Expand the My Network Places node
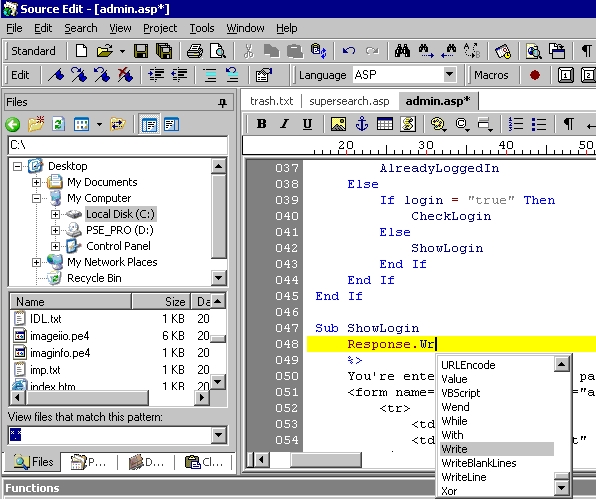This screenshot has width=596, height=499. [x=36, y=262]
